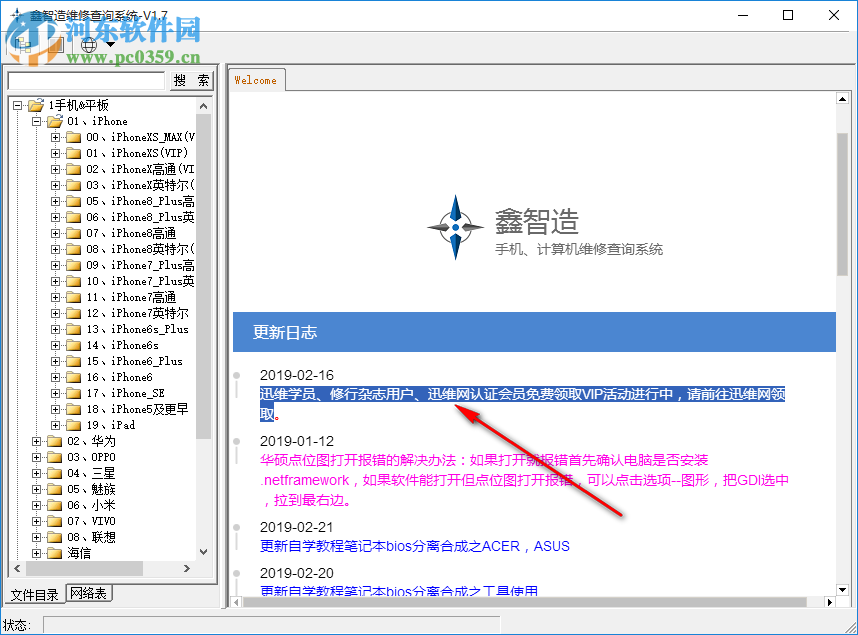Click the panel layout toolbar icon
Screen dimensions: 858x635
coord(56,45)
